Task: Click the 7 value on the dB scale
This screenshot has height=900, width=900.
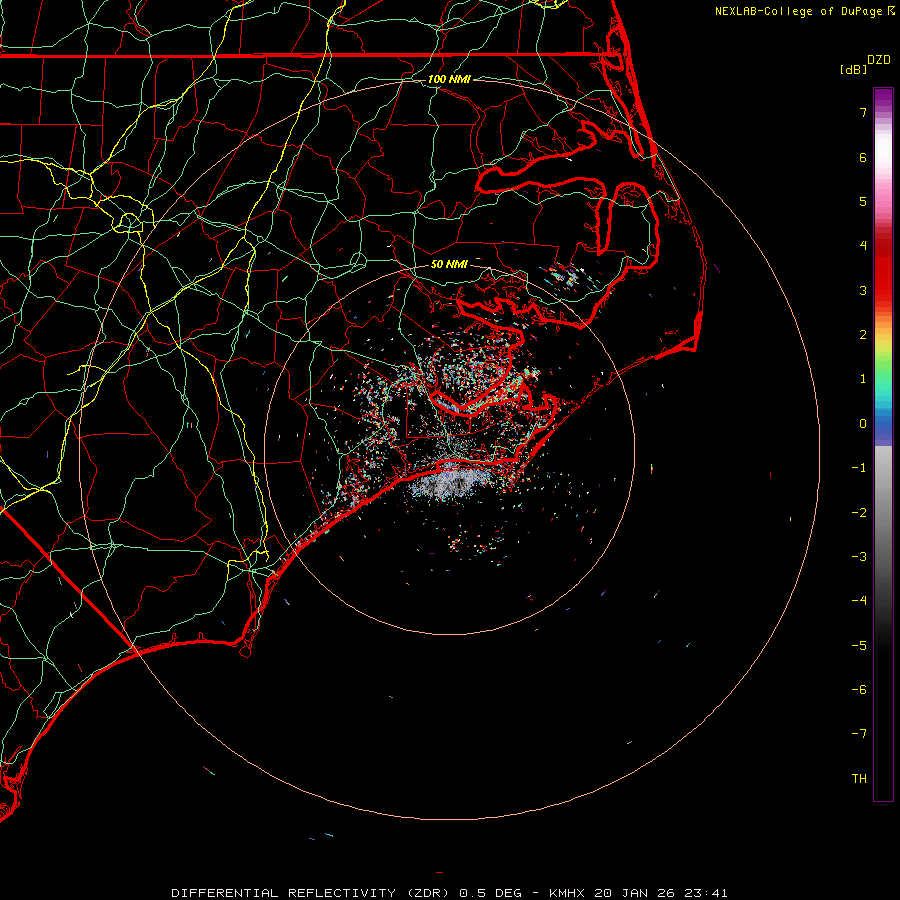Action: pyautogui.click(x=861, y=113)
